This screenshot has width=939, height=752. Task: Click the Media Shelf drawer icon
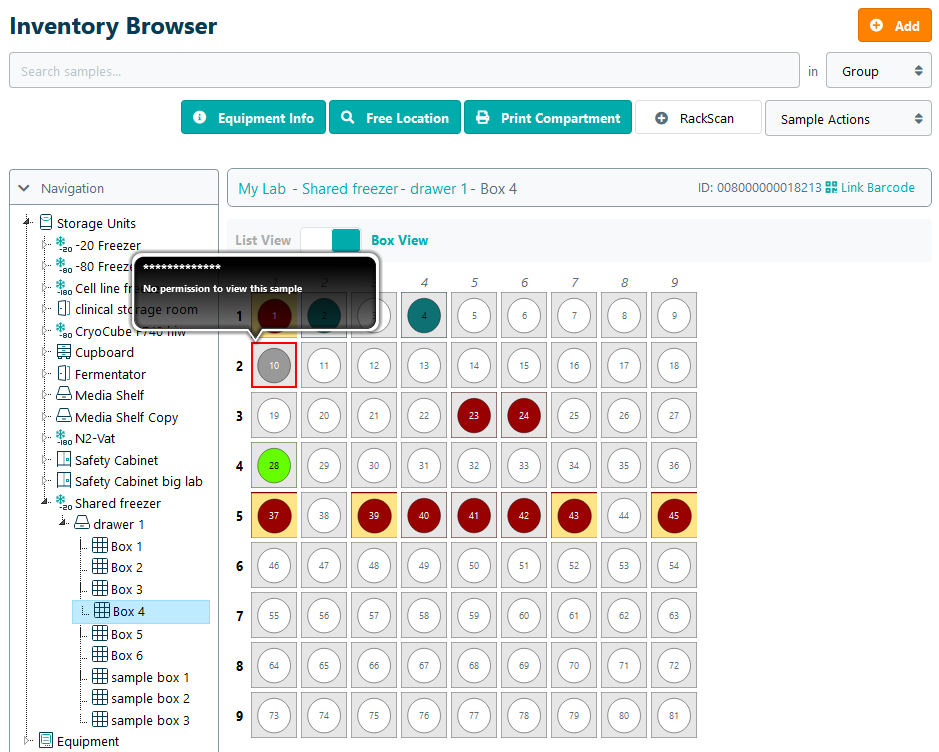pyautogui.click(x=64, y=395)
